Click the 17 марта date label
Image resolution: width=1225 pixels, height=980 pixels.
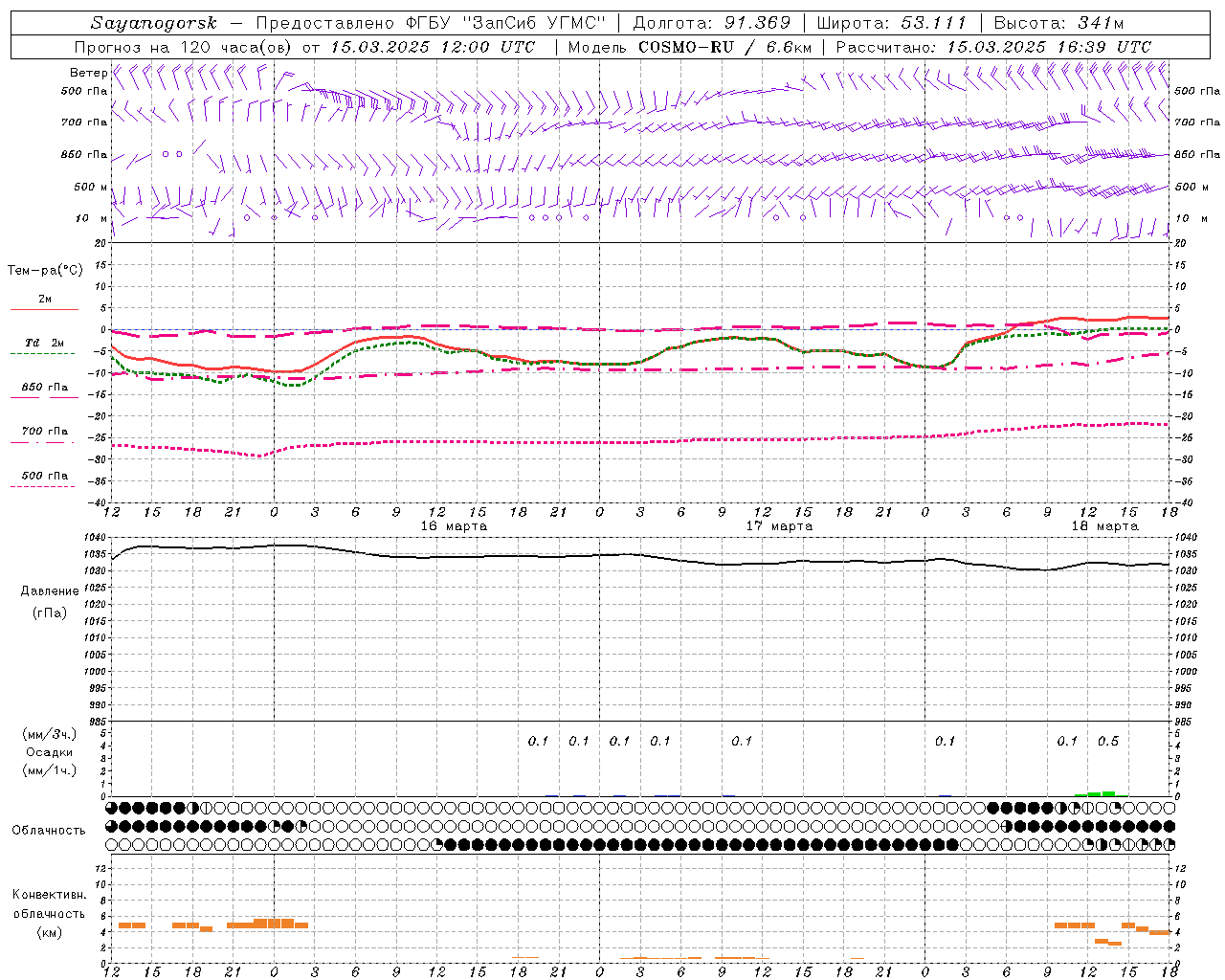779,525
